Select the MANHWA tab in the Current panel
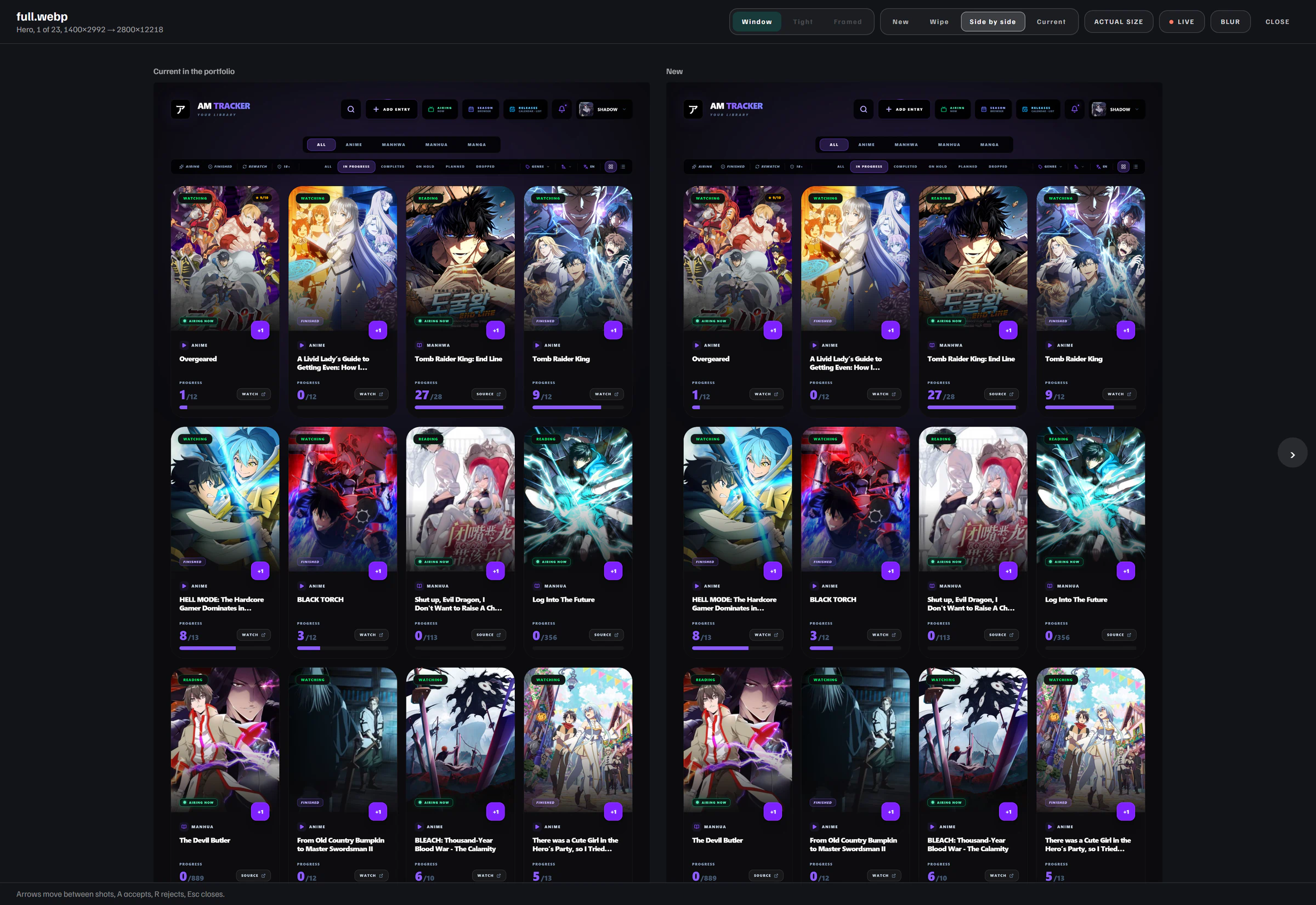The width and height of the screenshot is (1316, 905). tap(393, 145)
